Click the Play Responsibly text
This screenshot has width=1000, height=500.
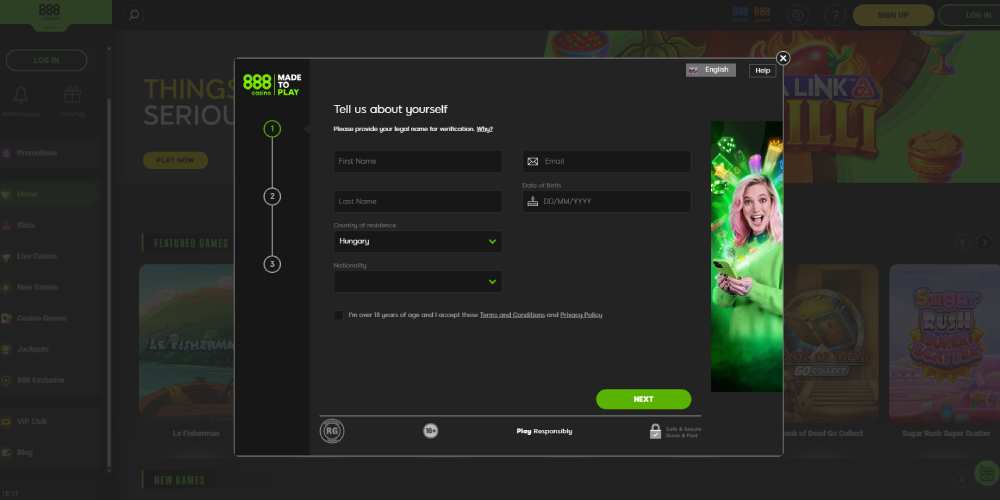(544, 432)
